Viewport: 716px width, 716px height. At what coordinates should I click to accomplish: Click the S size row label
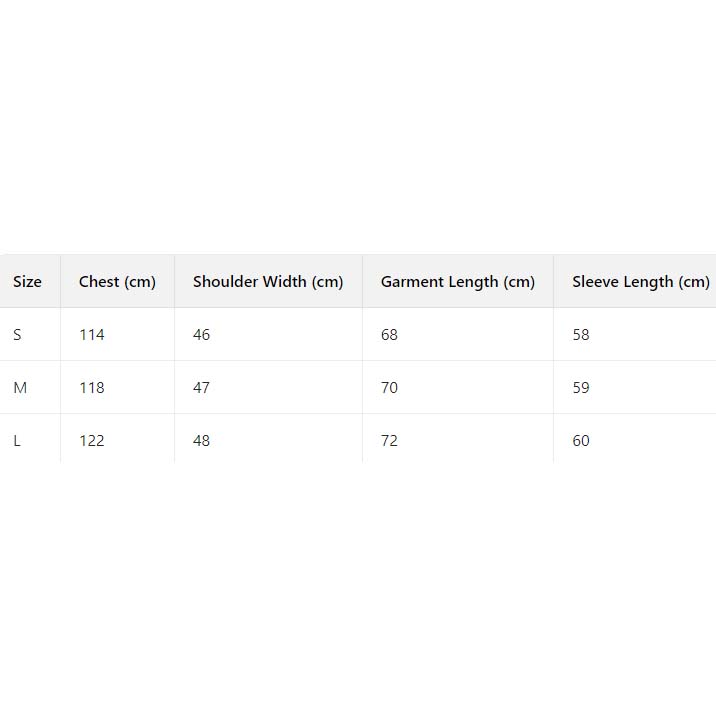click(17, 335)
